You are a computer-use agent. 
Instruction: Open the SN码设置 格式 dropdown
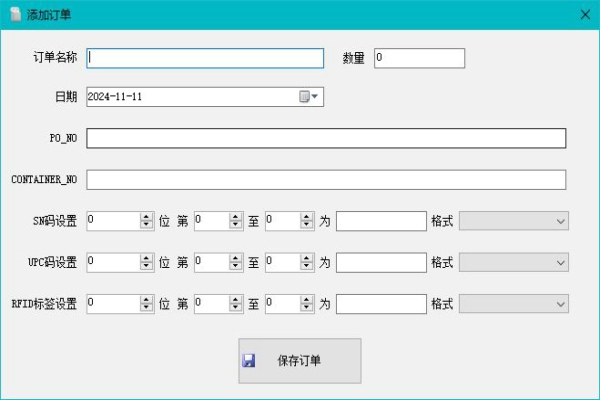pyautogui.click(x=514, y=221)
